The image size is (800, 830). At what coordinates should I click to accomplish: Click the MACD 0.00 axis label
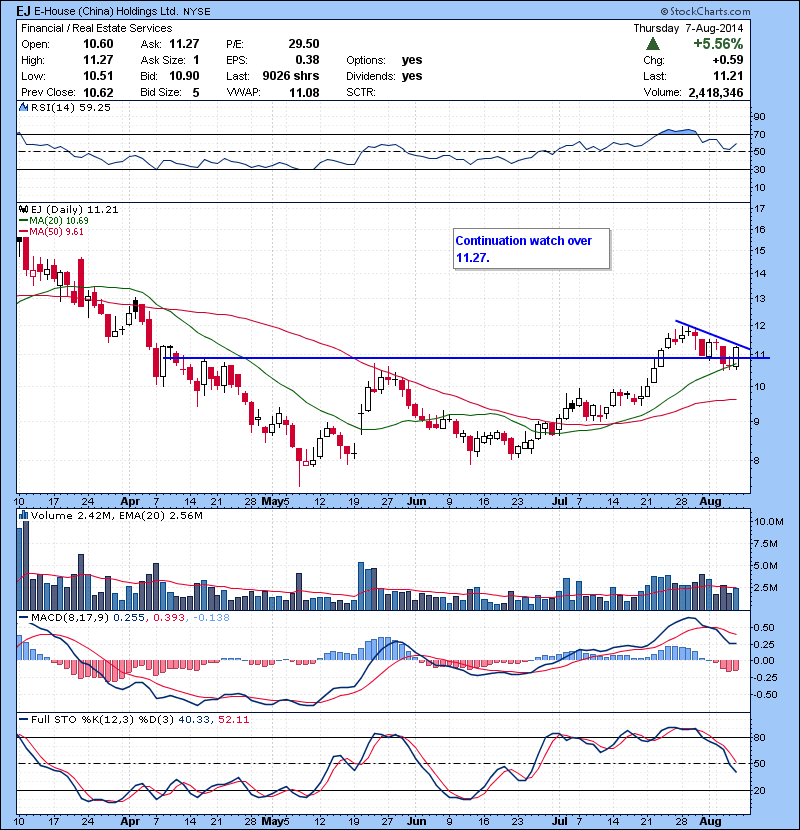click(763, 661)
